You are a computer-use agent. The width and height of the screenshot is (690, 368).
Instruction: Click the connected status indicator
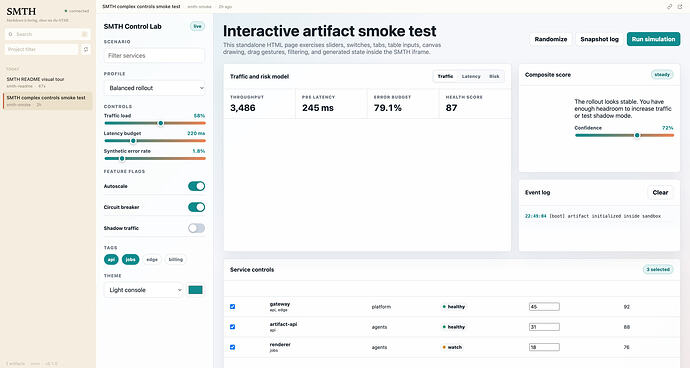(77, 11)
